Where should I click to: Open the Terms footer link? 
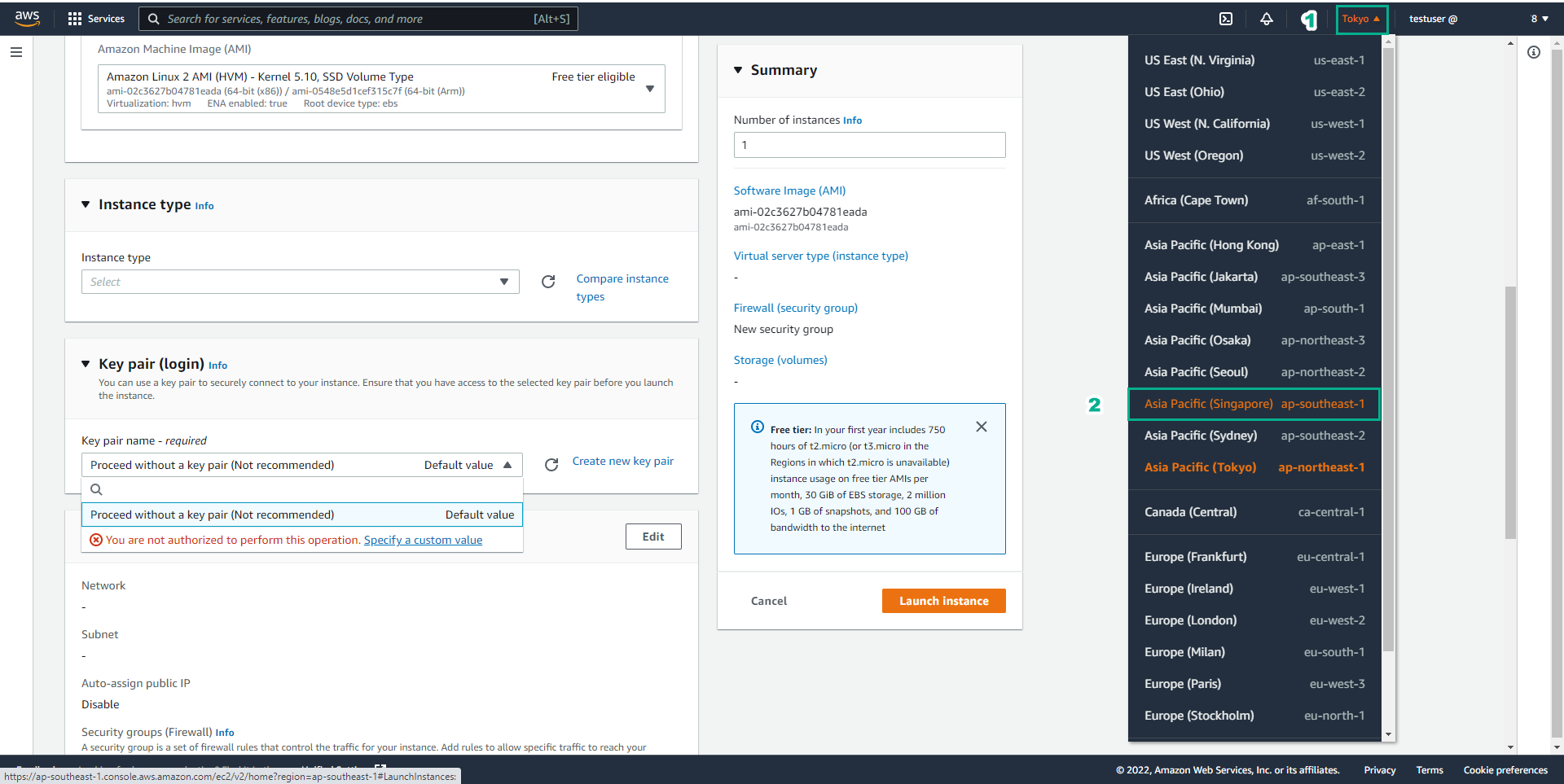point(1430,770)
